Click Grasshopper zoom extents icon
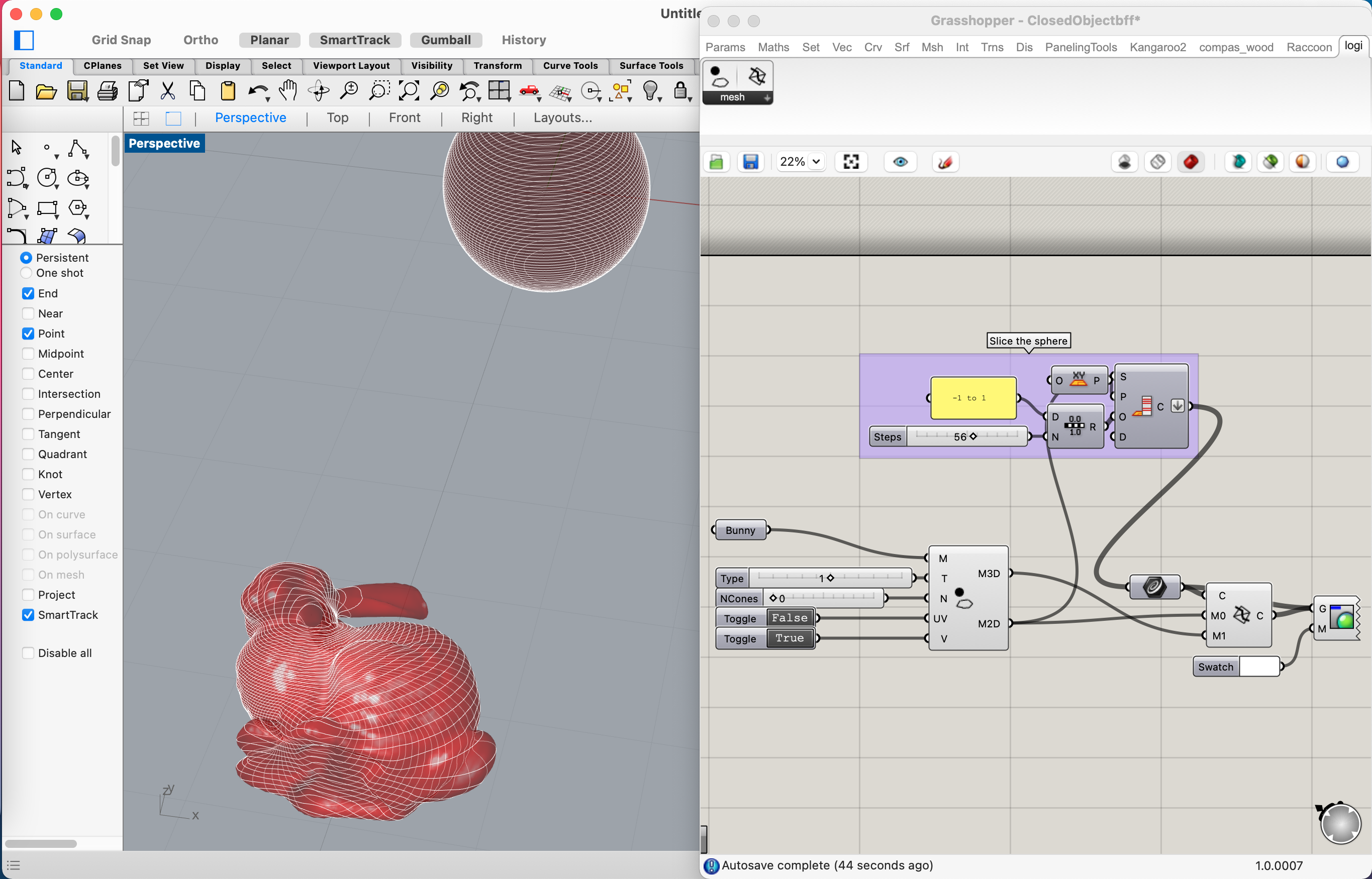Image resolution: width=1372 pixels, height=879 pixels. [x=851, y=162]
